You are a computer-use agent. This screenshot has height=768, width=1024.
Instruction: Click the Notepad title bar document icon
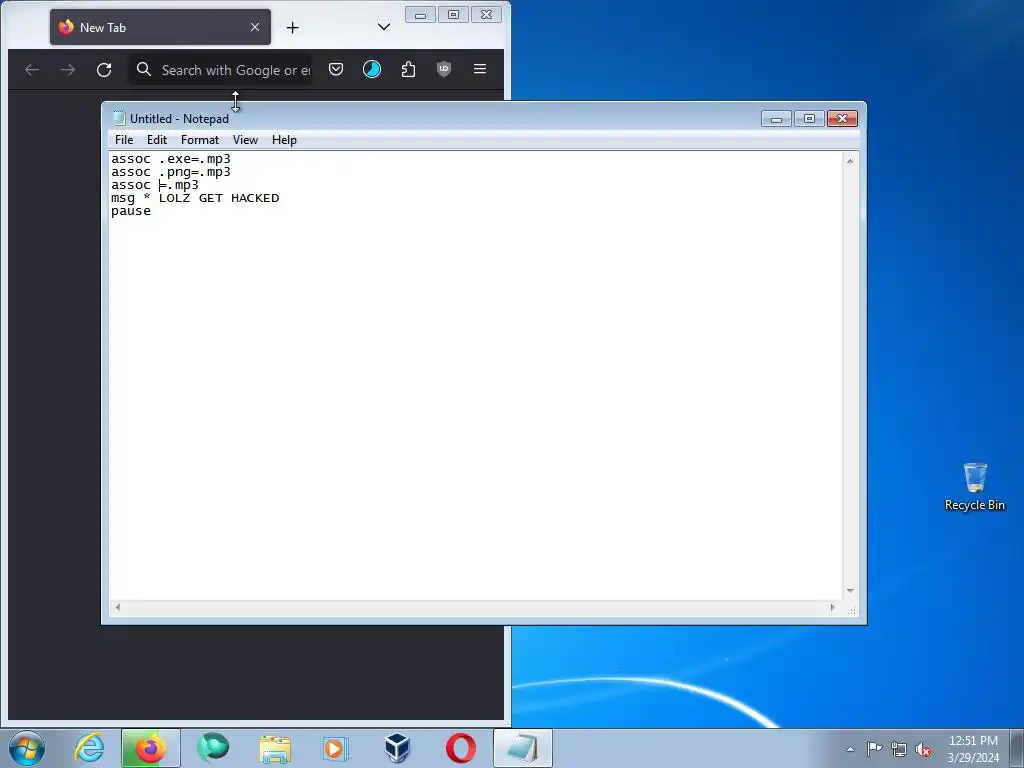[119, 118]
